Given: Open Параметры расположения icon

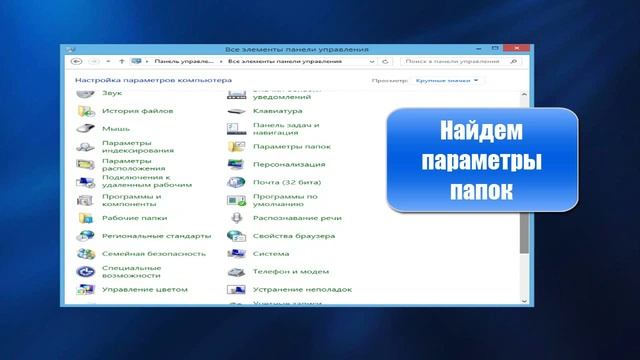Looking at the screenshot, I should (x=86, y=164).
